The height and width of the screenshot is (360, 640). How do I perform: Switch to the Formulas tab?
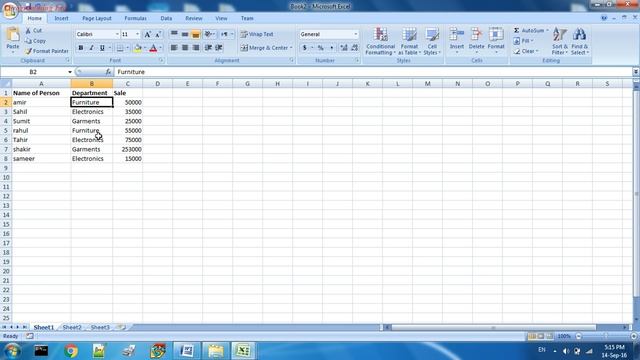click(135, 18)
